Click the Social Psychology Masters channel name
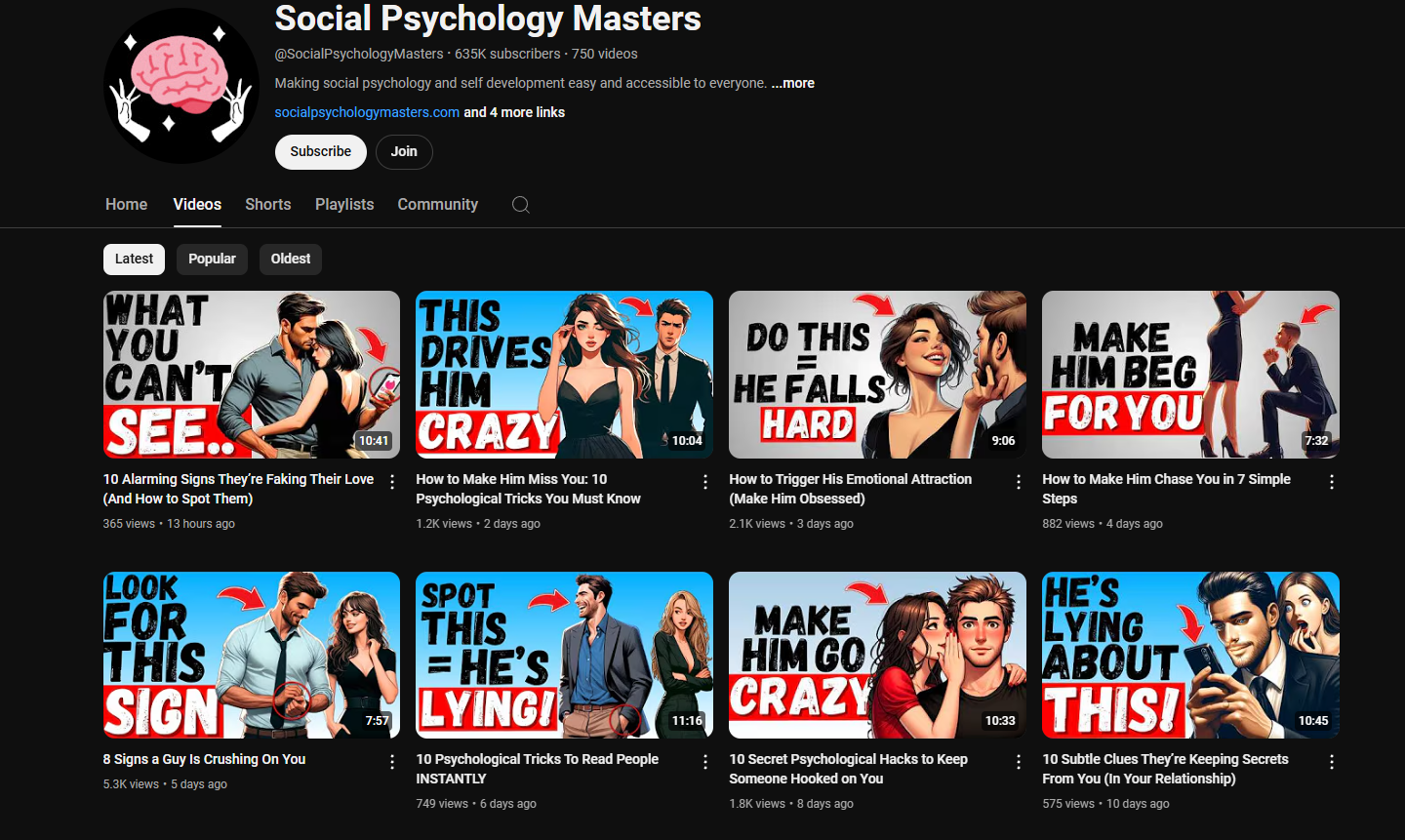The image size is (1405, 840). pos(488,19)
